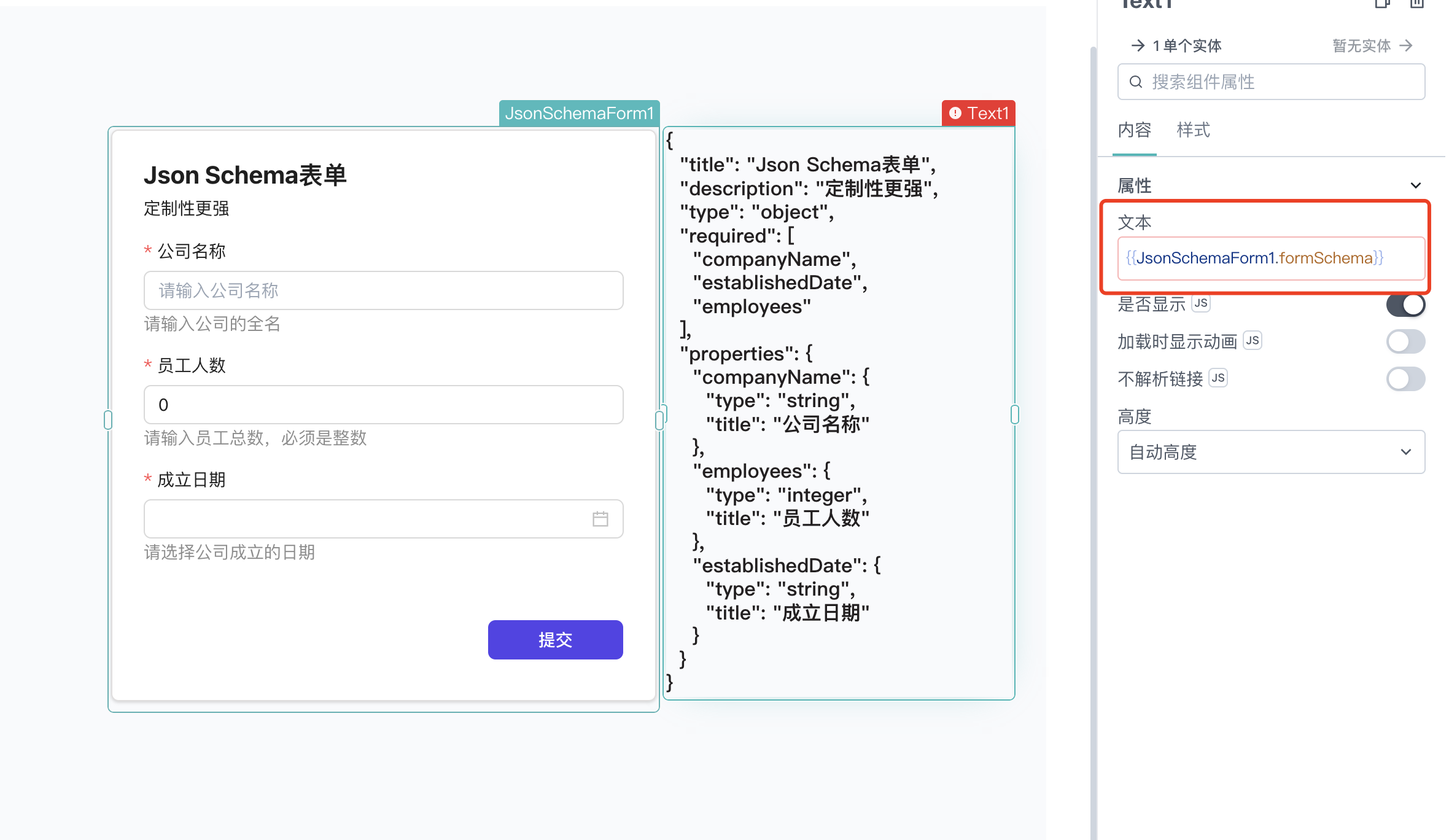1449x840 pixels.
Task: Switch to the 样式 tab
Action: coord(1193,130)
